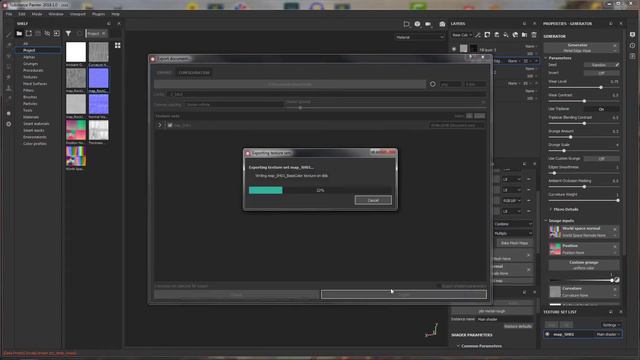Click the add paint layer icon in Layers

coord(497,35)
